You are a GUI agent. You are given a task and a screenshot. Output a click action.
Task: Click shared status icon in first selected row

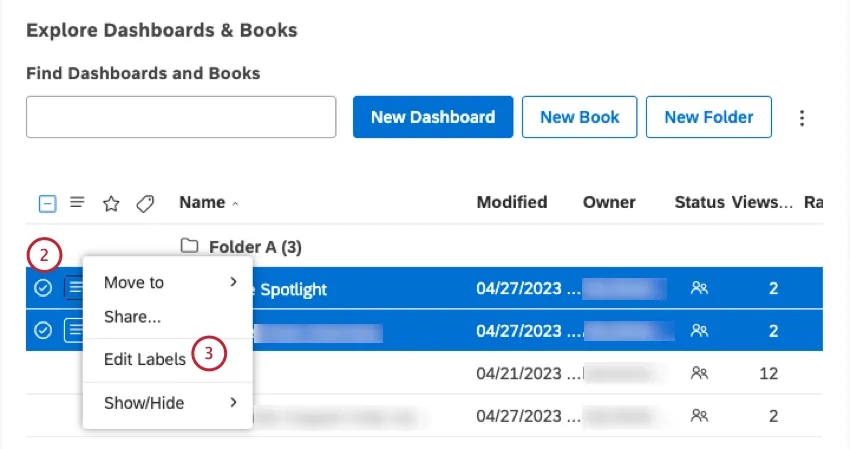[699, 288]
